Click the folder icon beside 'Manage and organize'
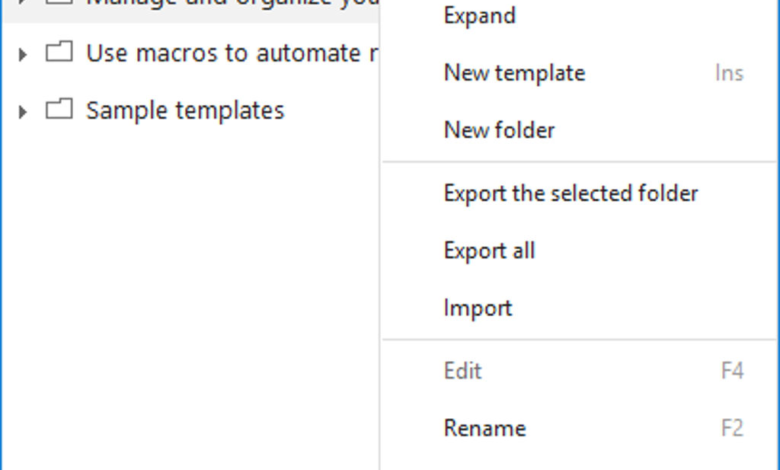 [60, 2]
